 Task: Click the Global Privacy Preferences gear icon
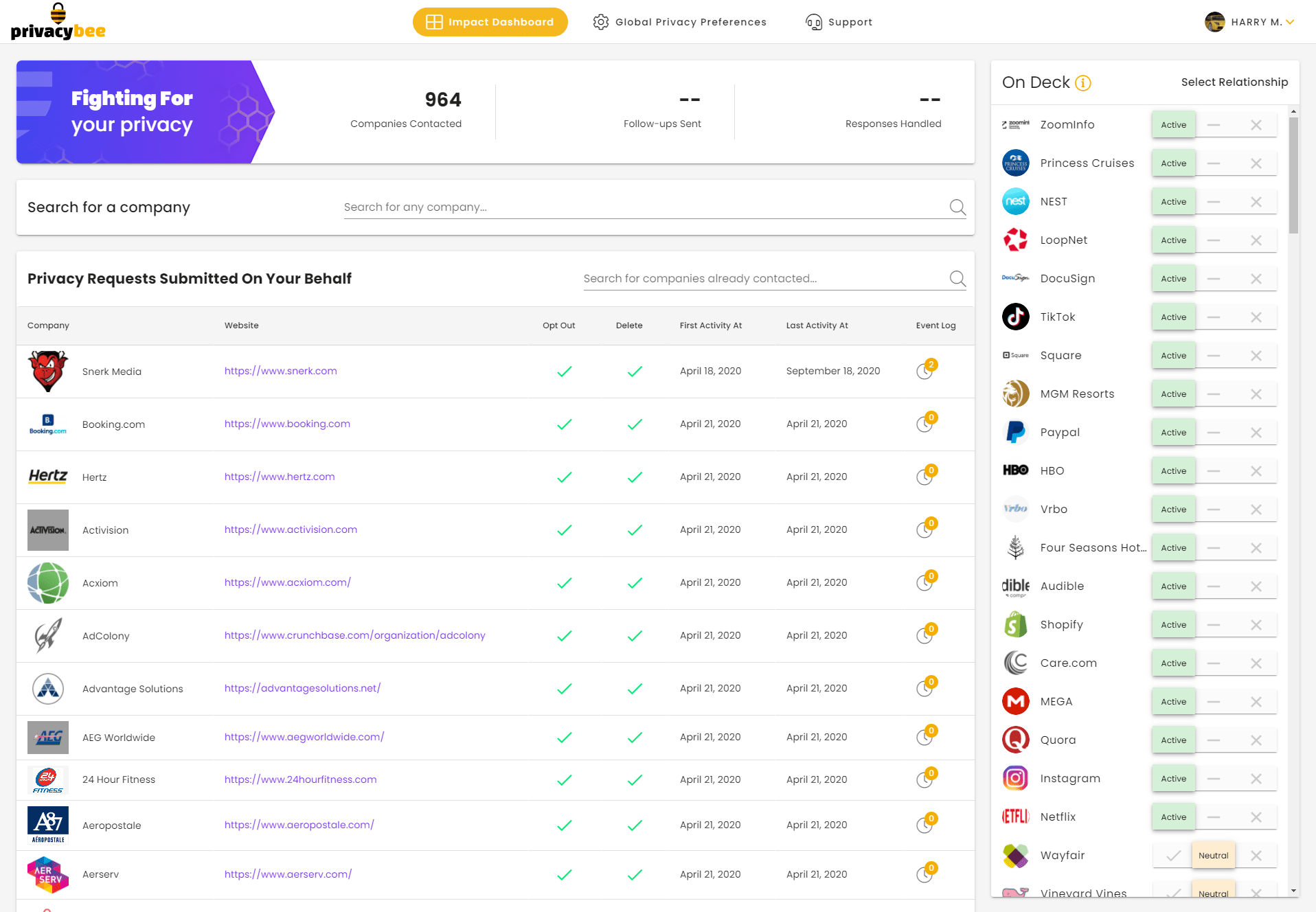[x=600, y=21]
